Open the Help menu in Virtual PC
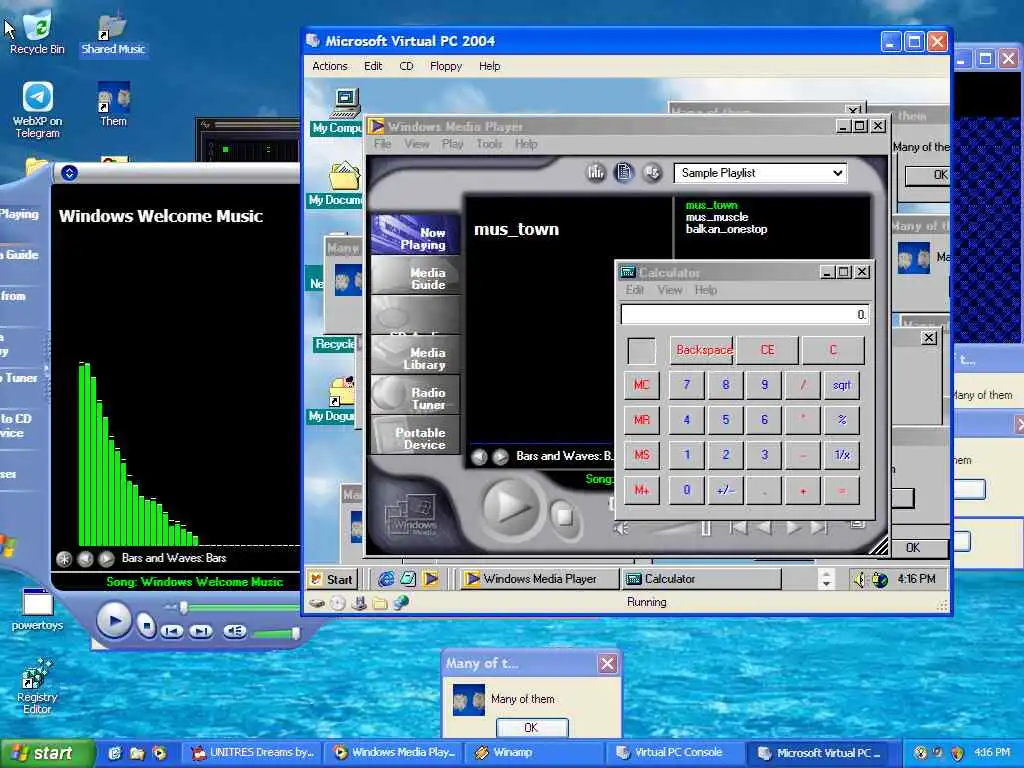The image size is (1024, 768). tap(489, 66)
